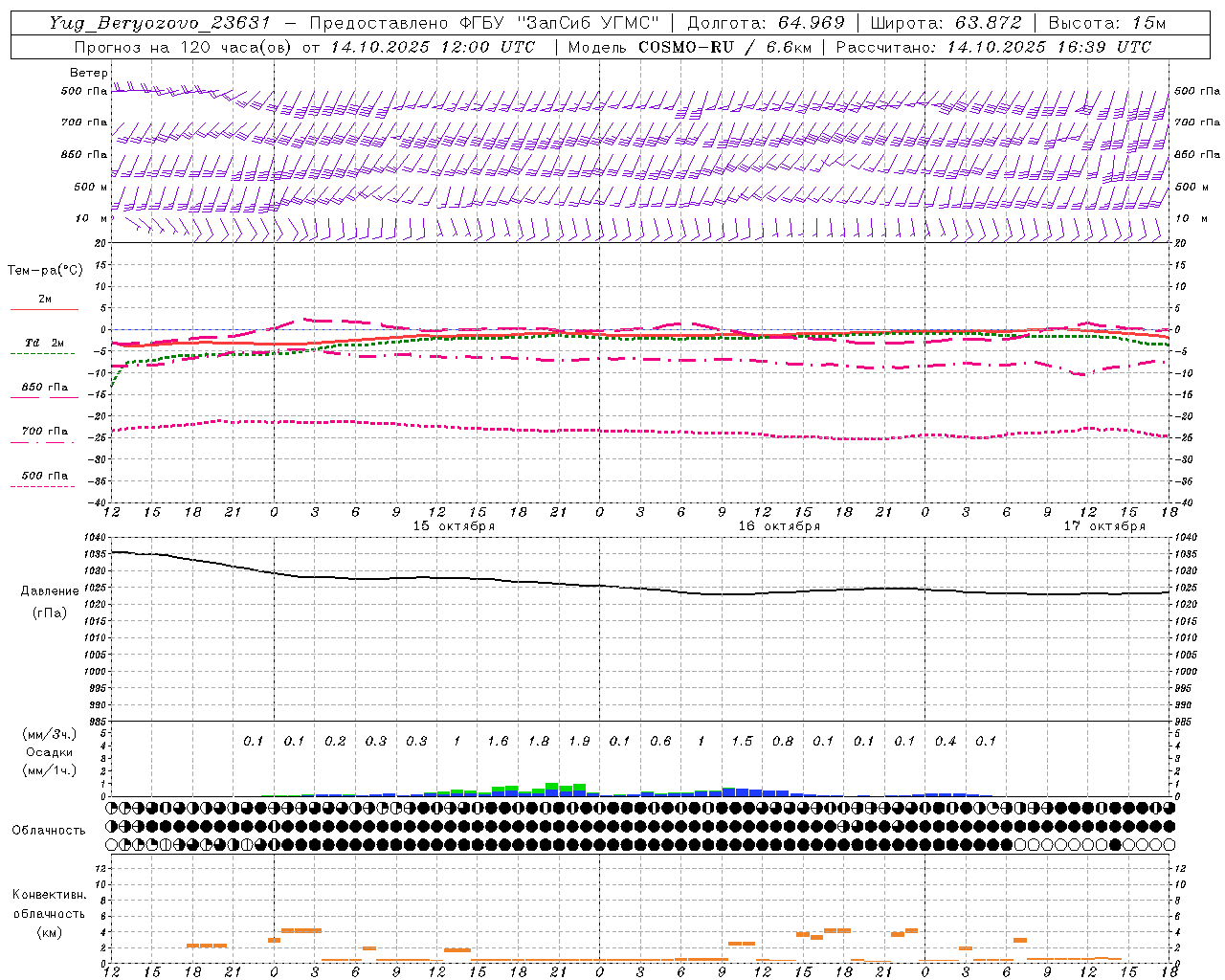Click the 'ЗапСиб УГМС' provider text
The height and width of the screenshot is (980, 1225).
pyautogui.click(x=588, y=23)
